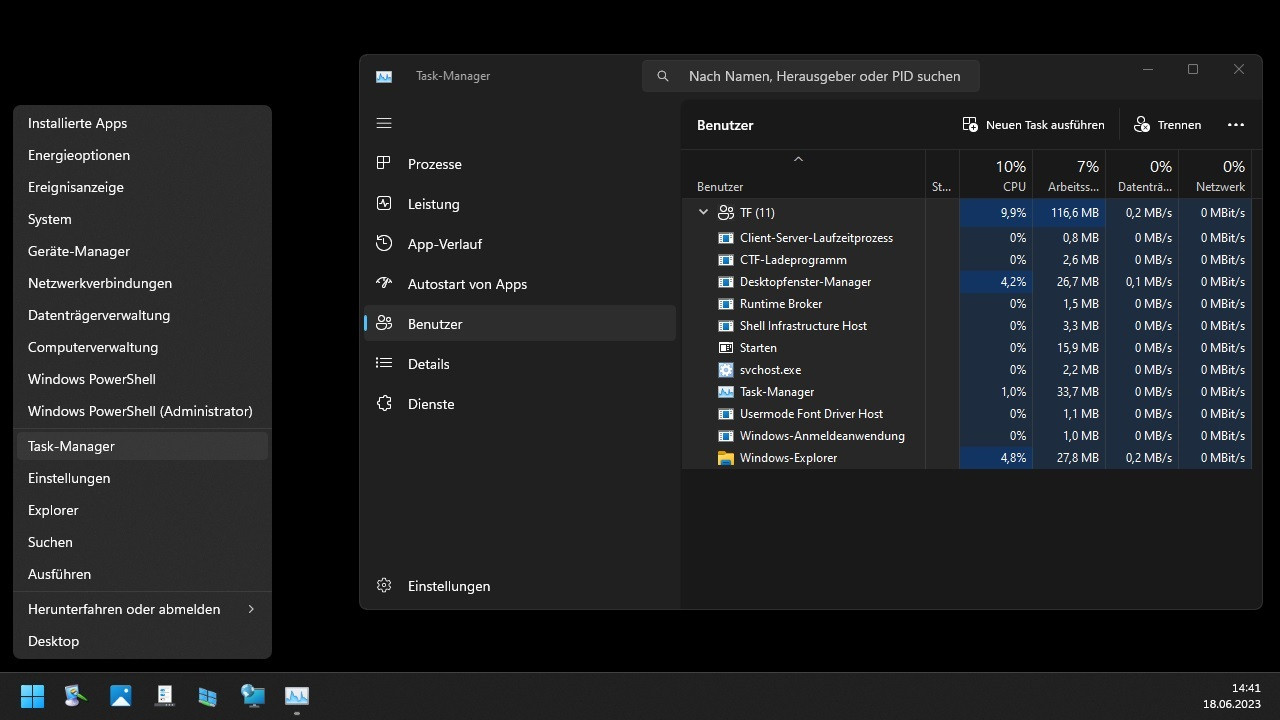
Task: Click the search box in Task-Manager
Action: pyautogui.click(x=823, y=76)
